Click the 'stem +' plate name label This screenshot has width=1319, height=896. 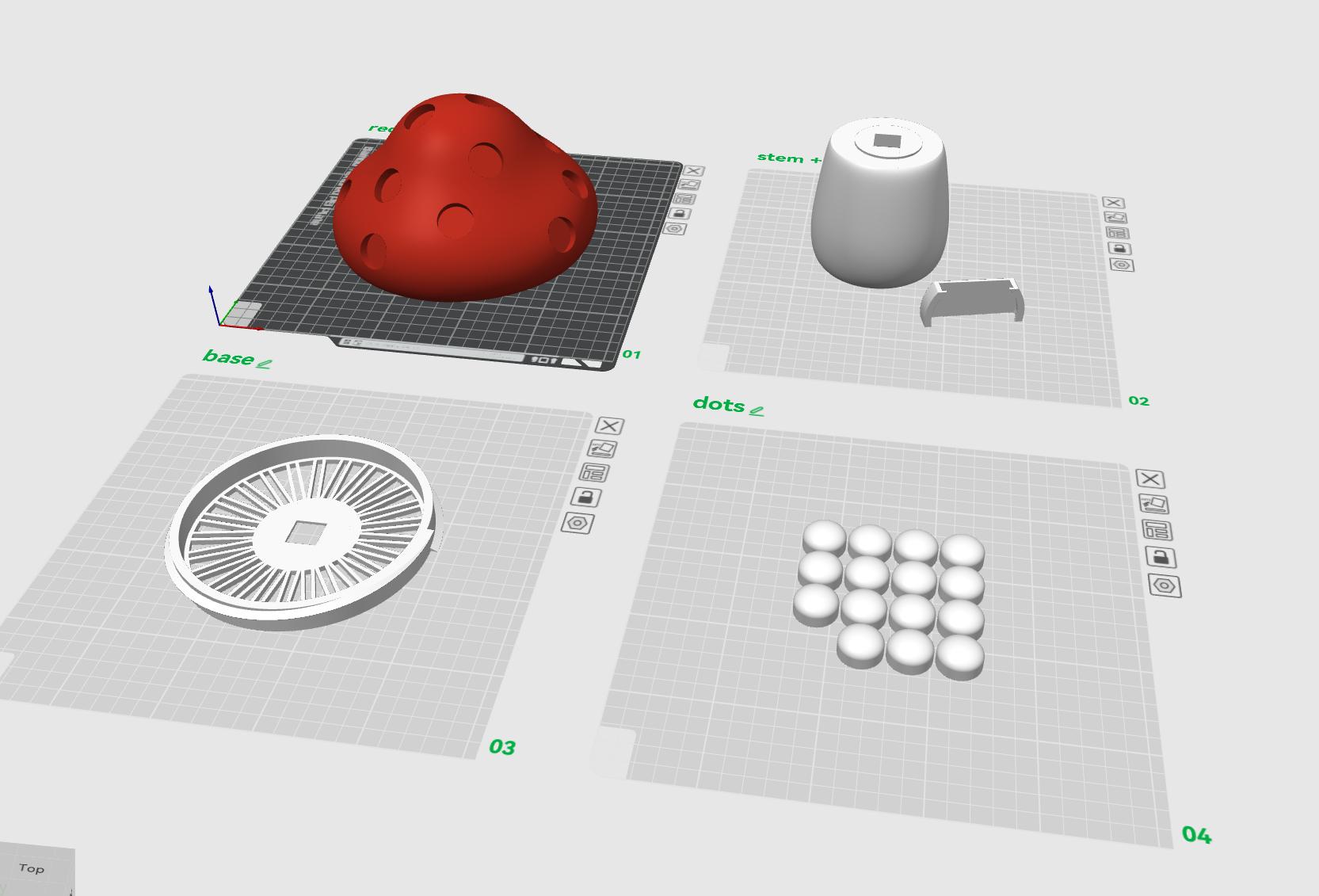pyautogui.click(x=789, y=158)
